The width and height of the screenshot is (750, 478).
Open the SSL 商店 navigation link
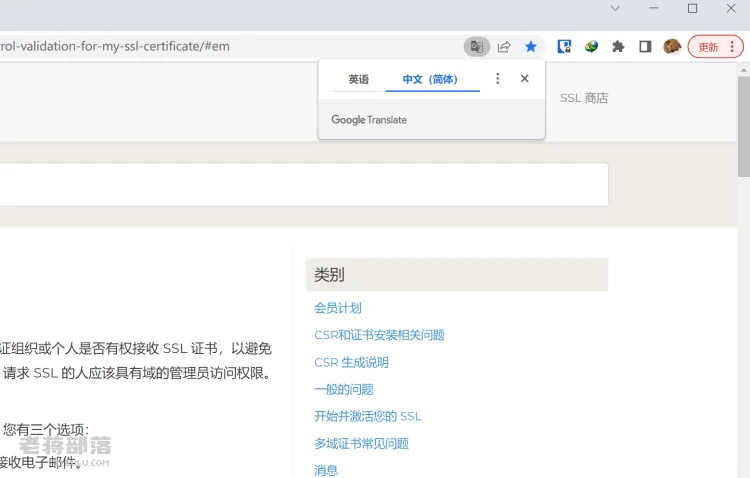tap(584, 98)
